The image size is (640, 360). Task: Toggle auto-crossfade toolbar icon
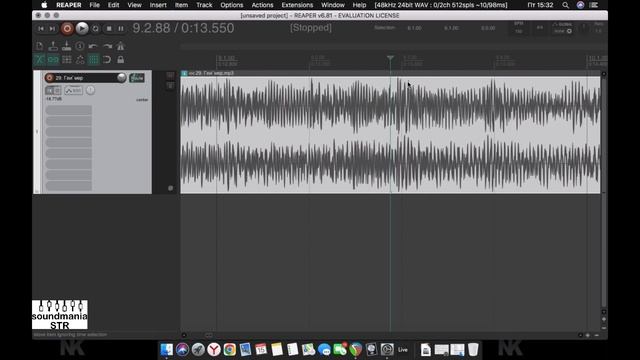(x=40, y=60)
